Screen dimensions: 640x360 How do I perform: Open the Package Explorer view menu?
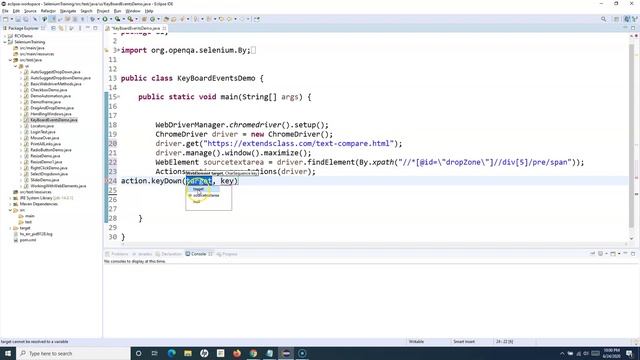tap(80, 28)
